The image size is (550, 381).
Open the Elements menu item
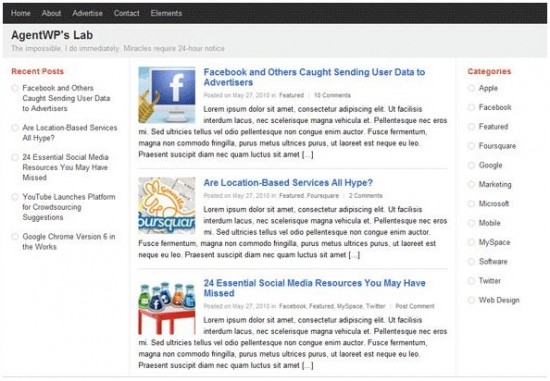(x=166, y=13)
